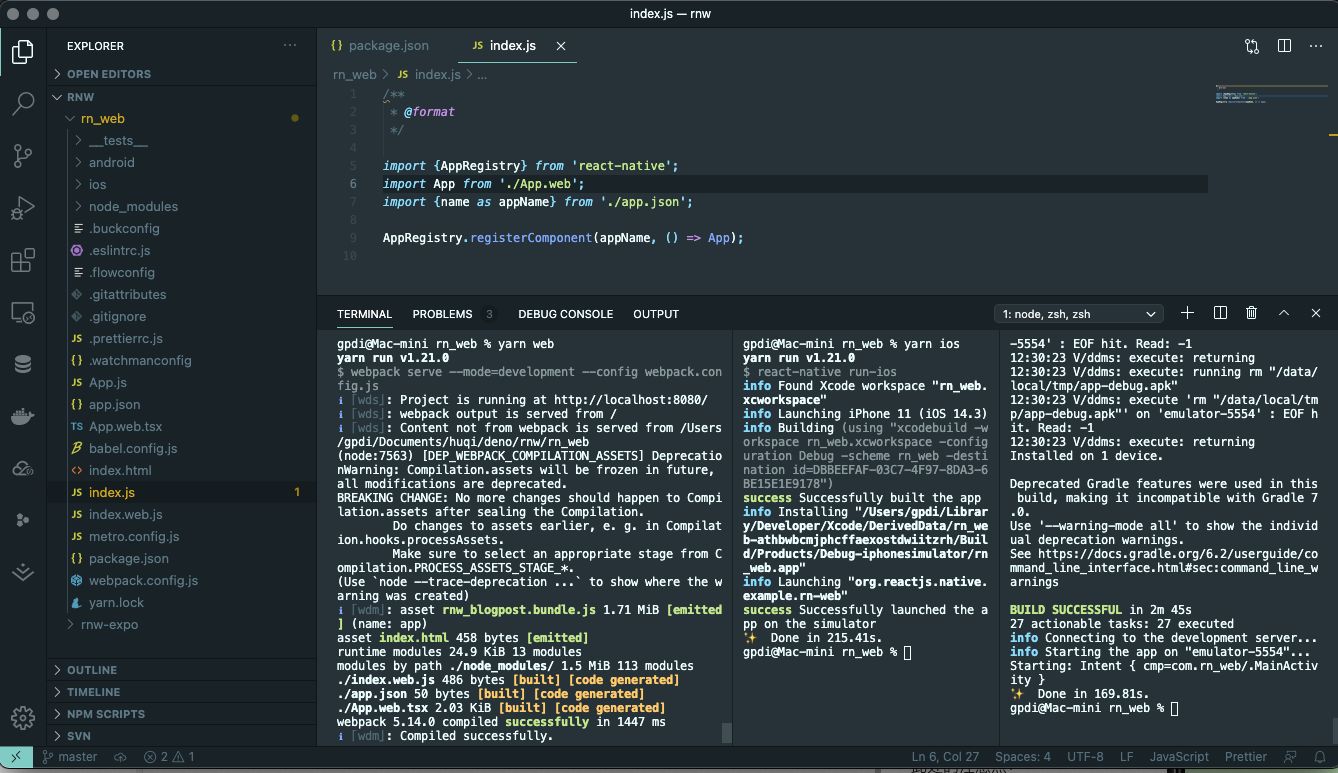1338x773 pixels.
Task: Expand the NPM SCRIPTS section
Action: (x=182, y=714)
